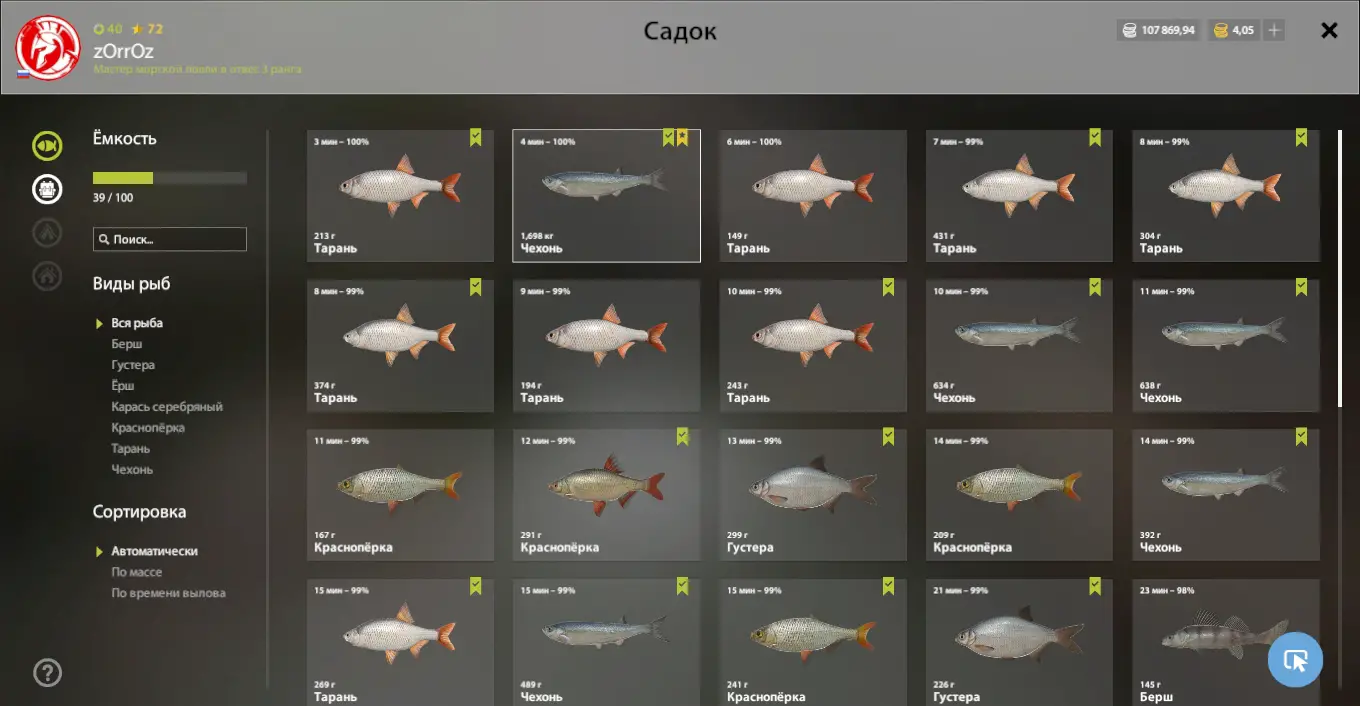This screenshot has height=706, width=1360.
Task: Click the player avatar emblem
Action: pos(48,48)
